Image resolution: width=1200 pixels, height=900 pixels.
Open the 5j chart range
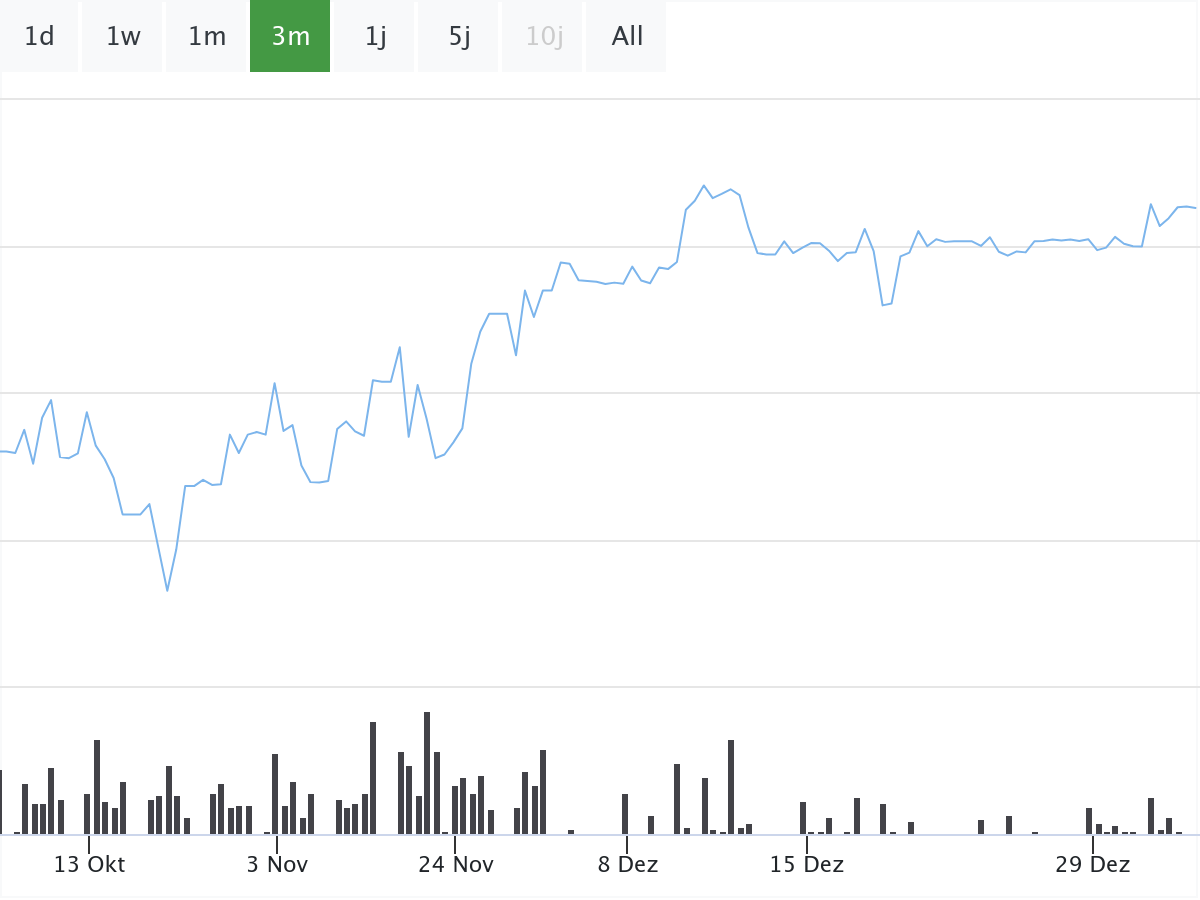pyautogui.click(x=459, y=37)
